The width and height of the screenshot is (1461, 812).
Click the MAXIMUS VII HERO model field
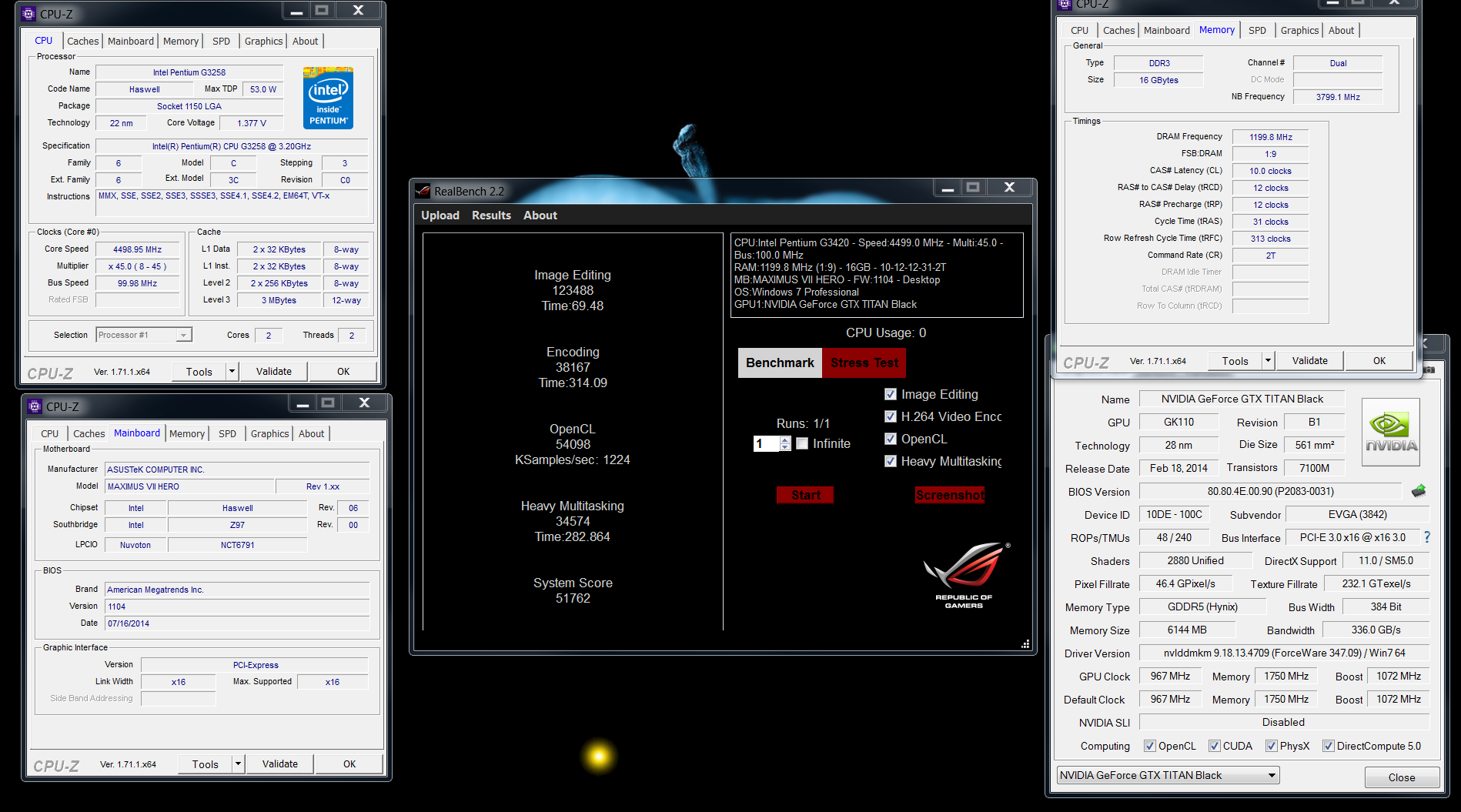189,486
